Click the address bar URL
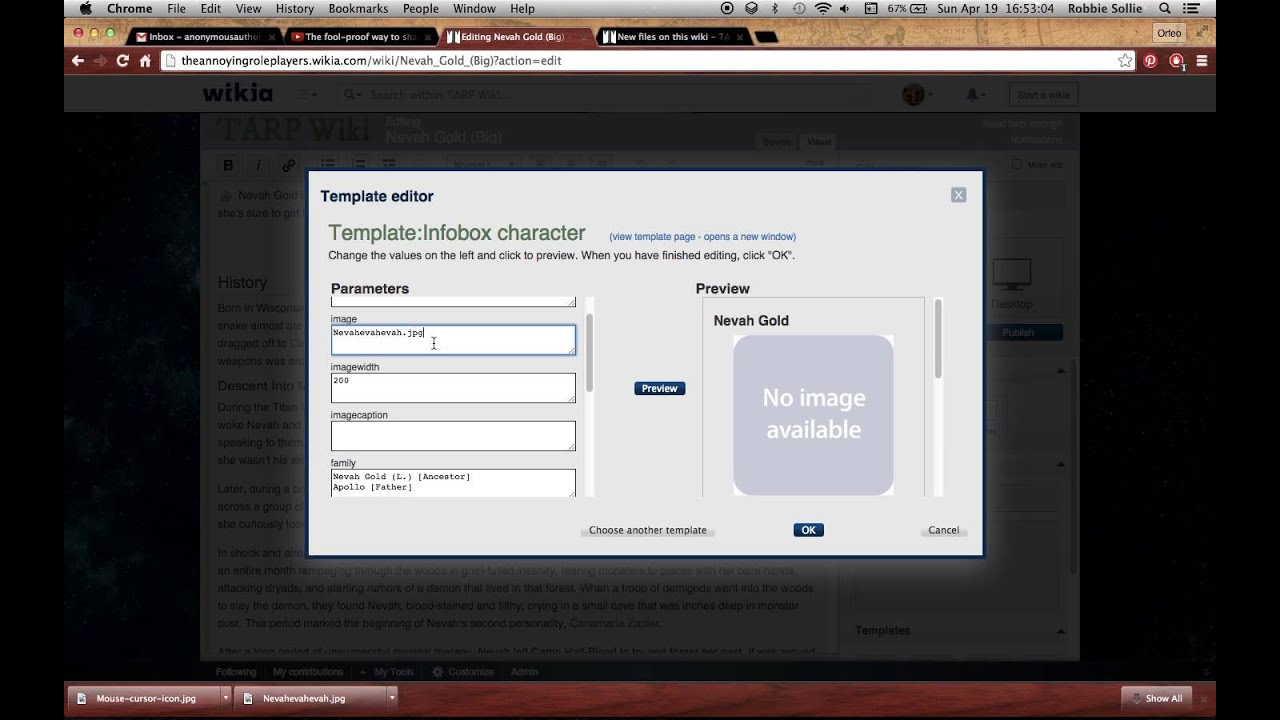 coord(371,60)
